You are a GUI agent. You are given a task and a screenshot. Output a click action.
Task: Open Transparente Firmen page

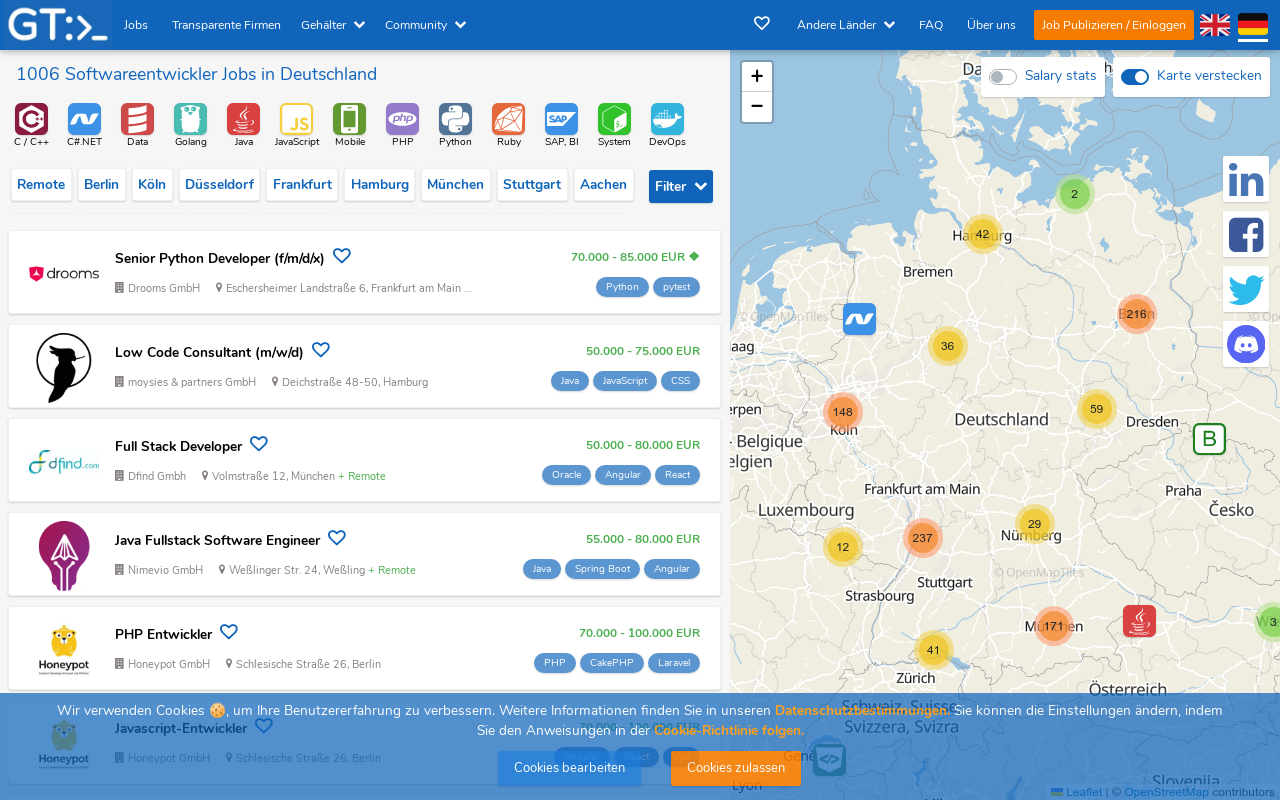pos(226,25)
